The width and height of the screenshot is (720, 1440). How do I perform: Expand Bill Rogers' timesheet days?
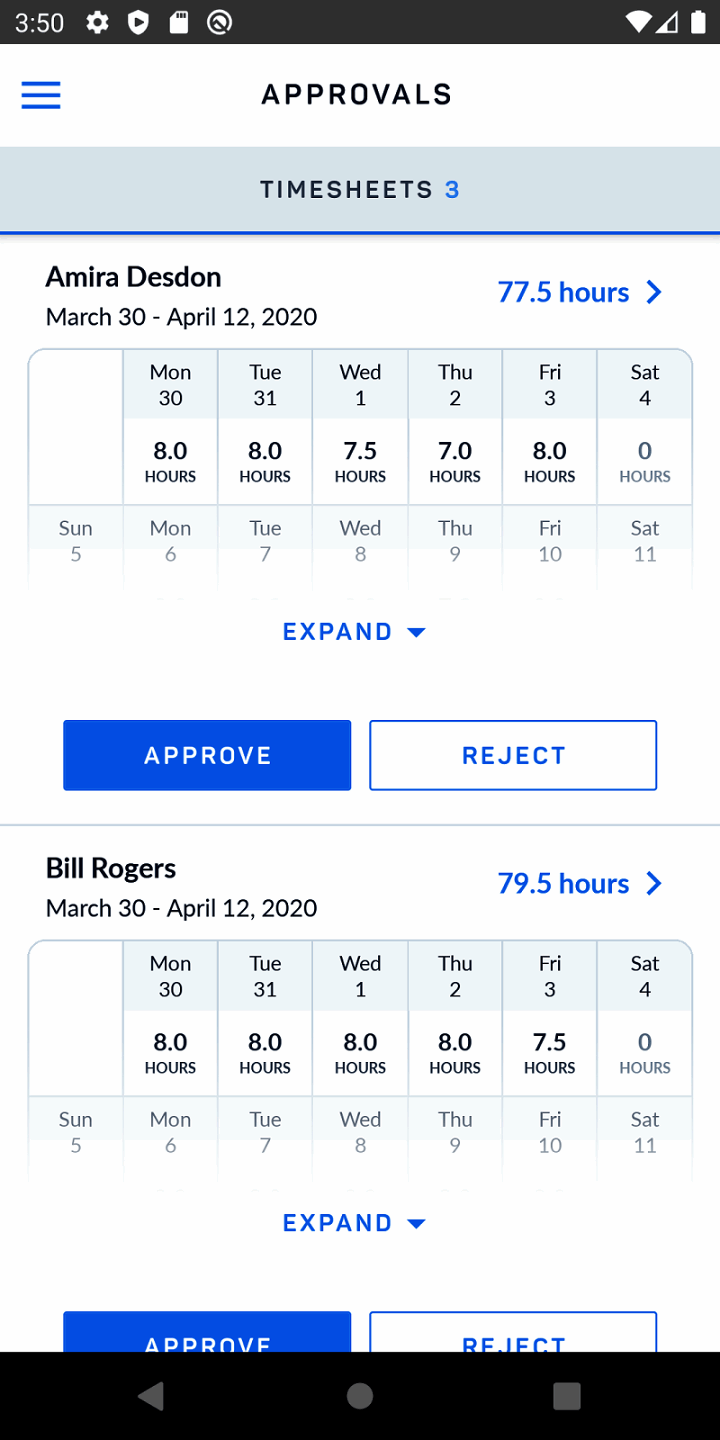tap(355, 1223)
